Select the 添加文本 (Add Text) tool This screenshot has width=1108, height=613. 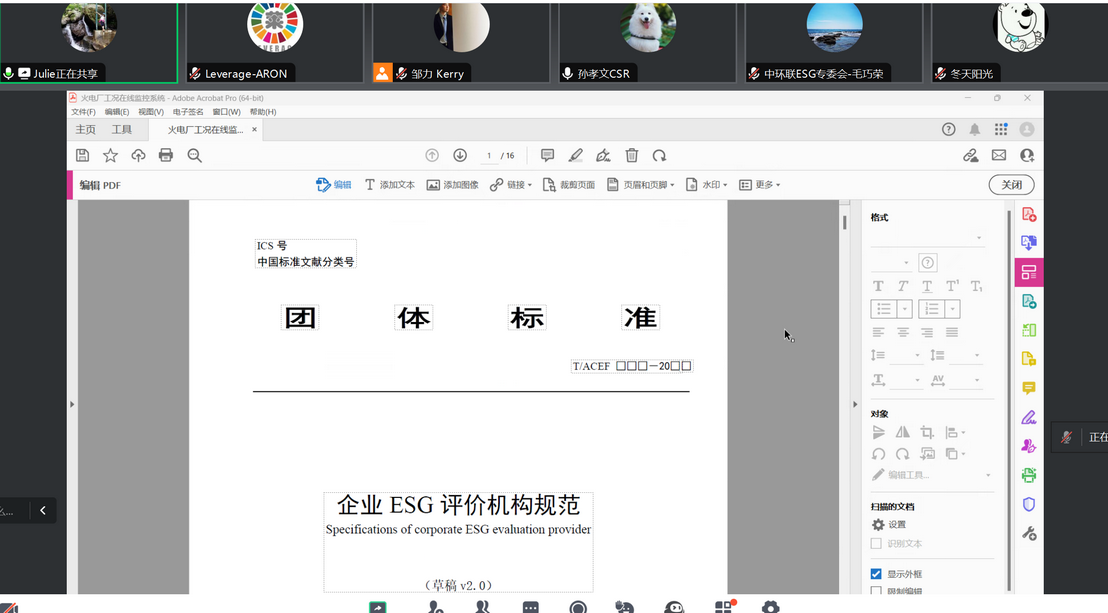[390, 184]
